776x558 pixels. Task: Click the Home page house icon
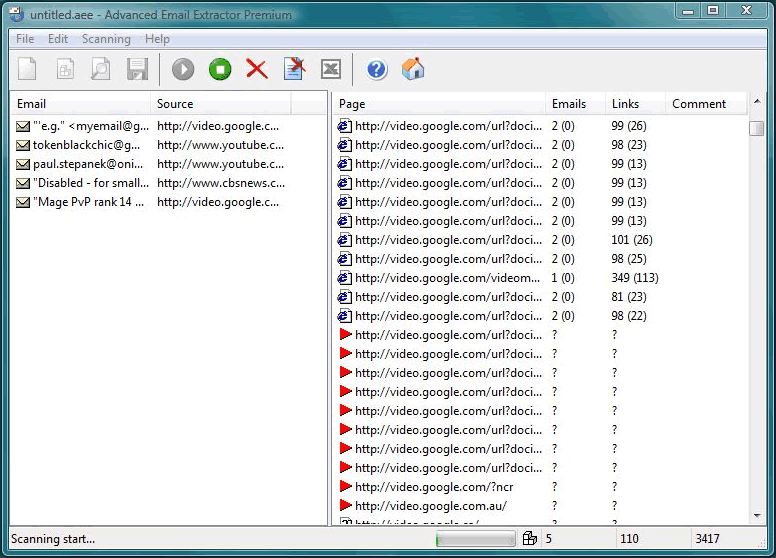(413, 69)
